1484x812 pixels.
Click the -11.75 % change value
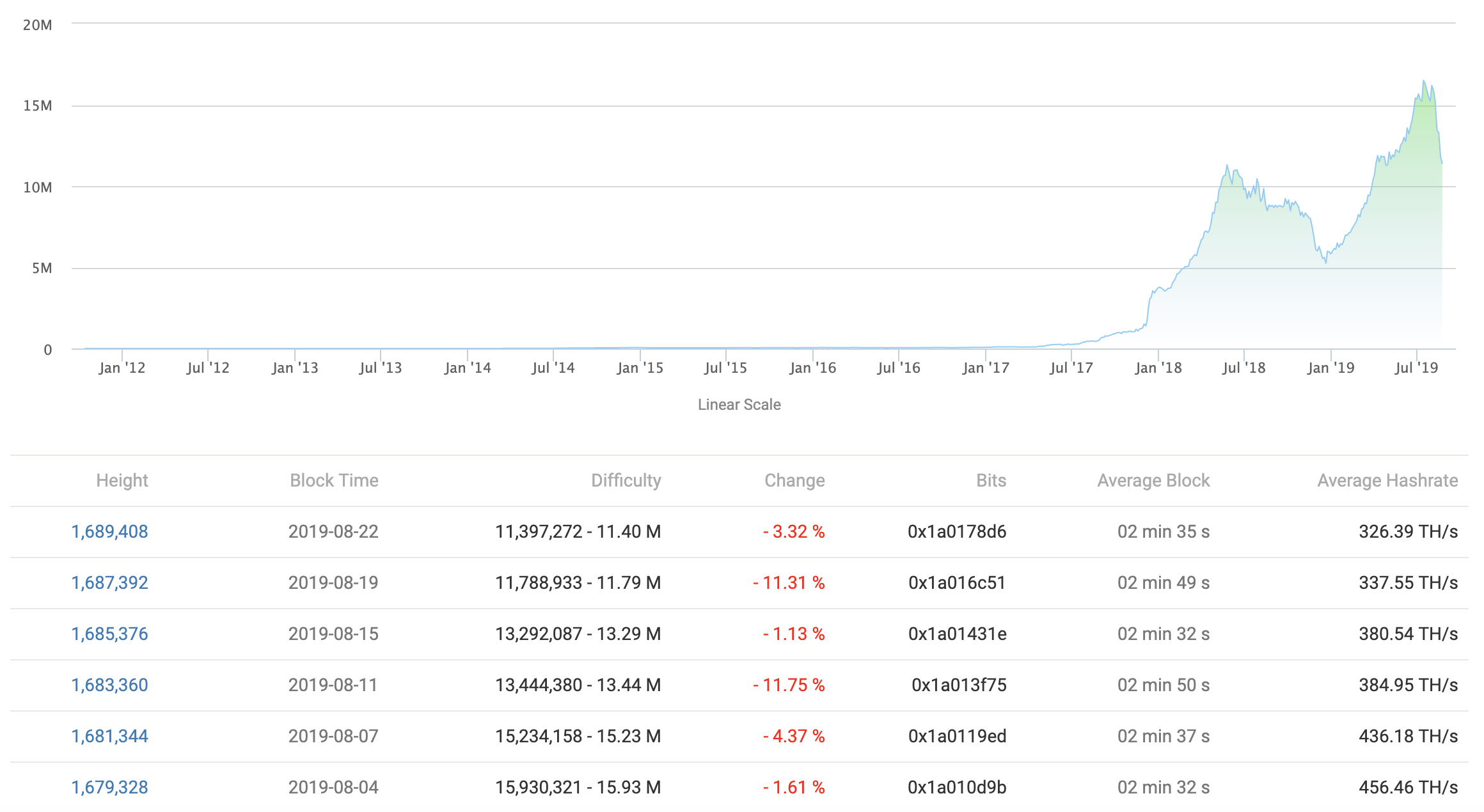789,685
